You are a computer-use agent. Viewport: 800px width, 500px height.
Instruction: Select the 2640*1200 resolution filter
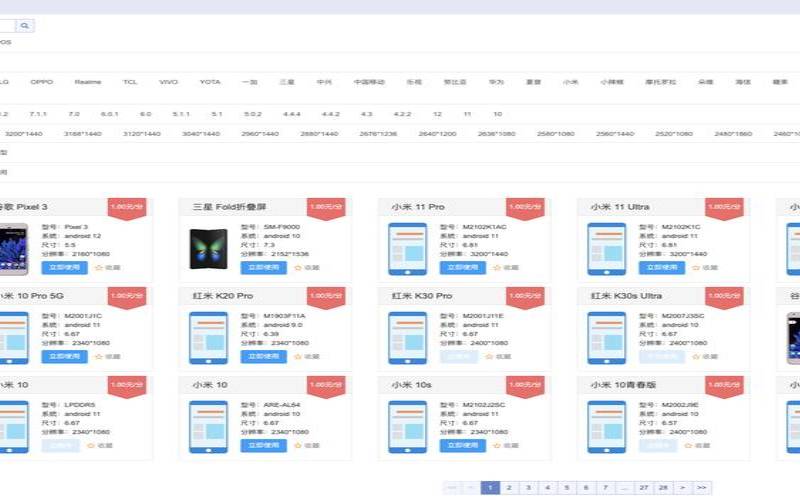(437, 134)
